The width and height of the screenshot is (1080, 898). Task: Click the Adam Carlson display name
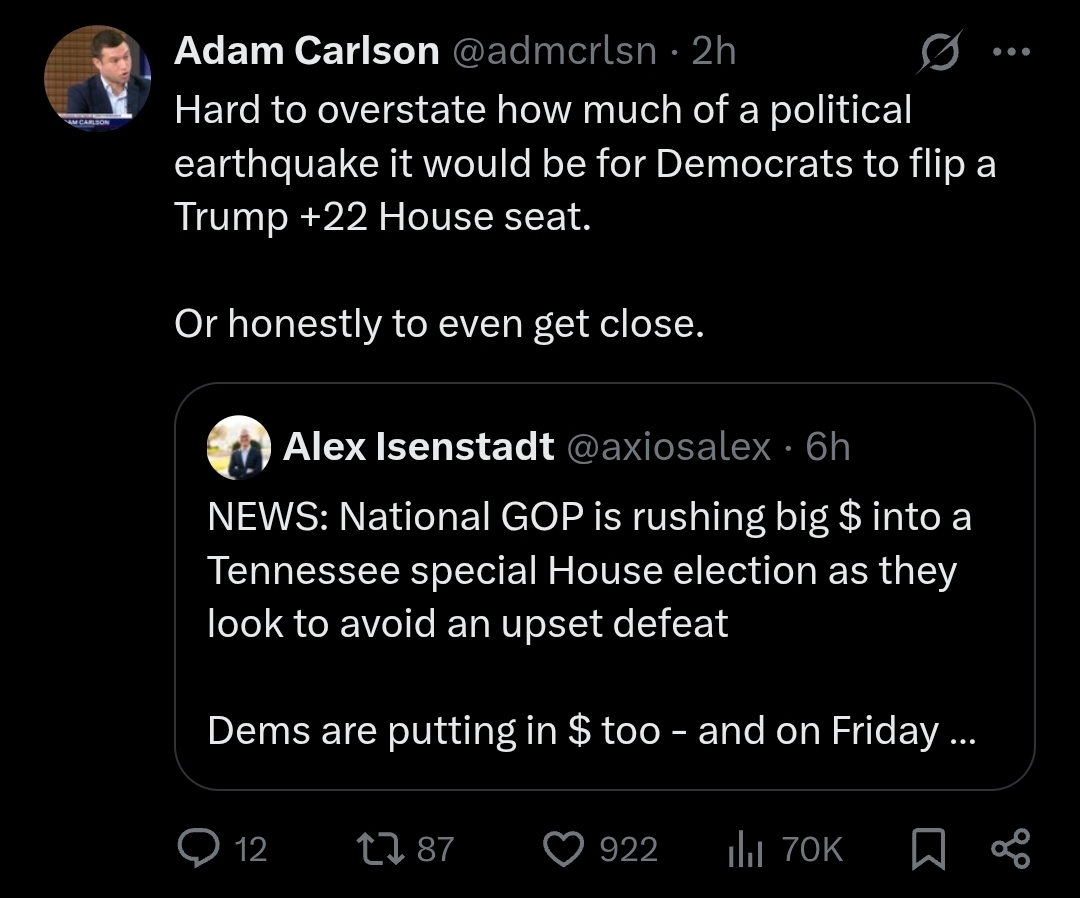pyautogui.click(x=306, y=52)
